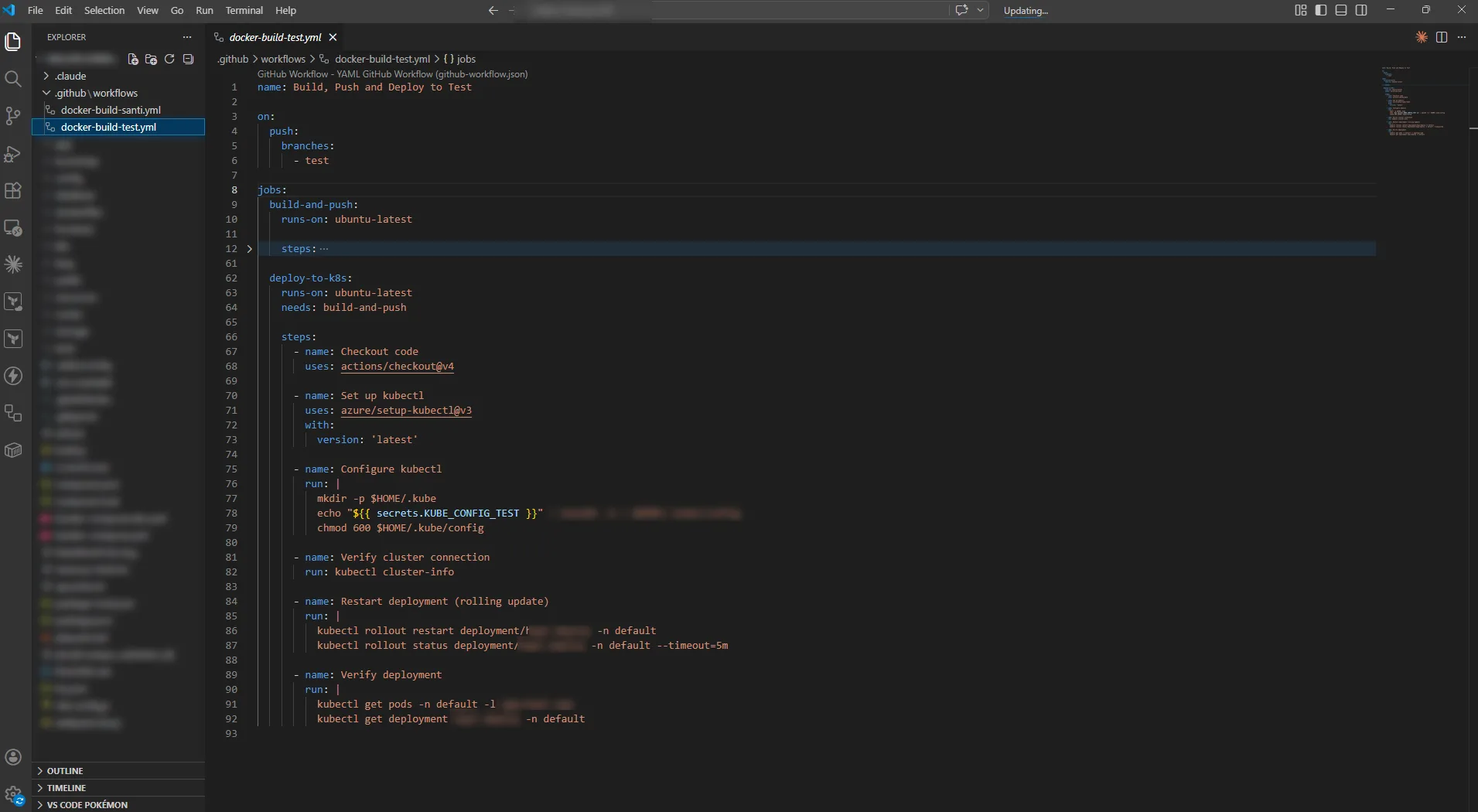
Task: Open Copilot chat from title bar
Action: click(x=962, y=10)
